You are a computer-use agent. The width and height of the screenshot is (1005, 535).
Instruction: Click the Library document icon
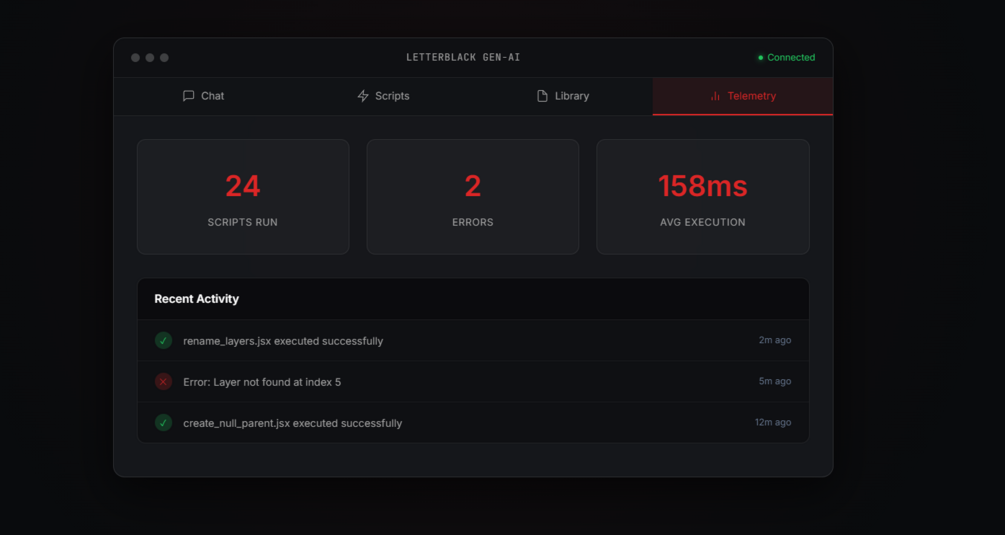pyautogui.click(x=542, y=96)
